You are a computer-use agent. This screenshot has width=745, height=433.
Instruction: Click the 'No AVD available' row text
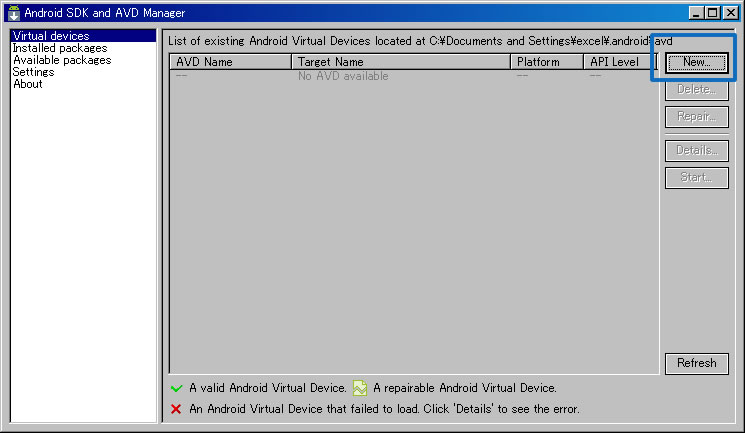point(343,76)
